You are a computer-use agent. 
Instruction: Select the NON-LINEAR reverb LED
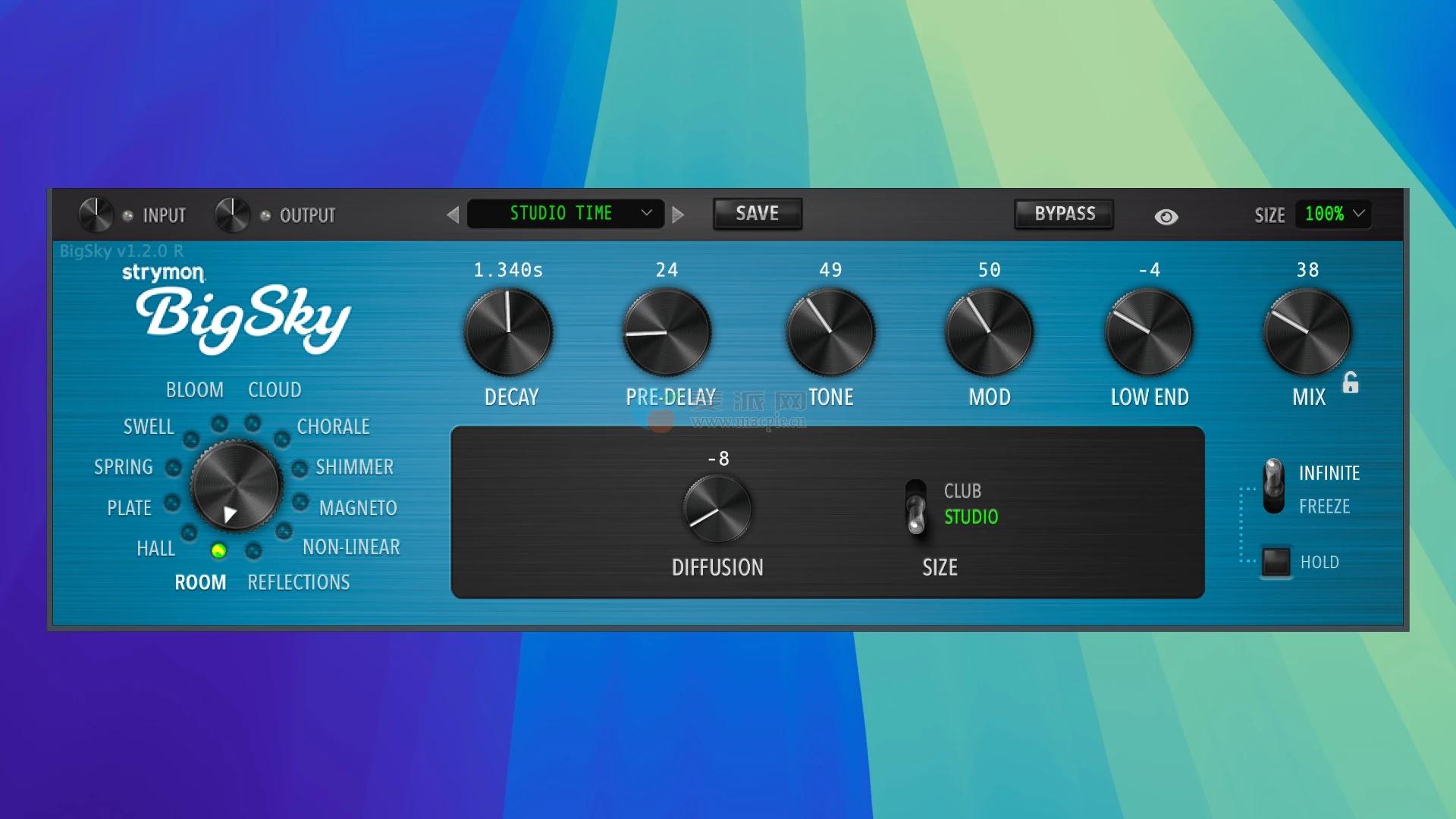[284, 531]
